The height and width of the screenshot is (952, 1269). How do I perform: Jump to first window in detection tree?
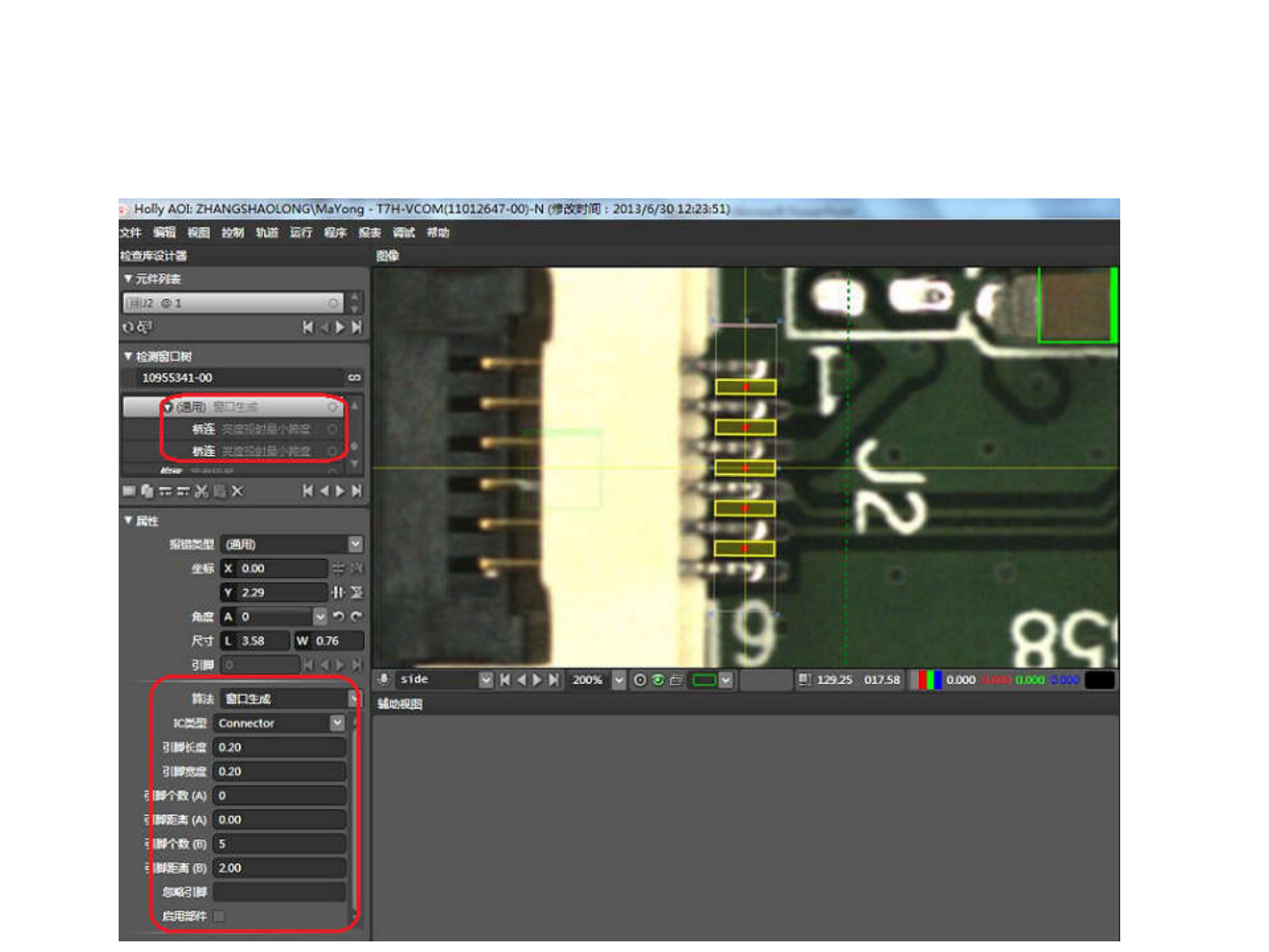(x=307, y=491)
